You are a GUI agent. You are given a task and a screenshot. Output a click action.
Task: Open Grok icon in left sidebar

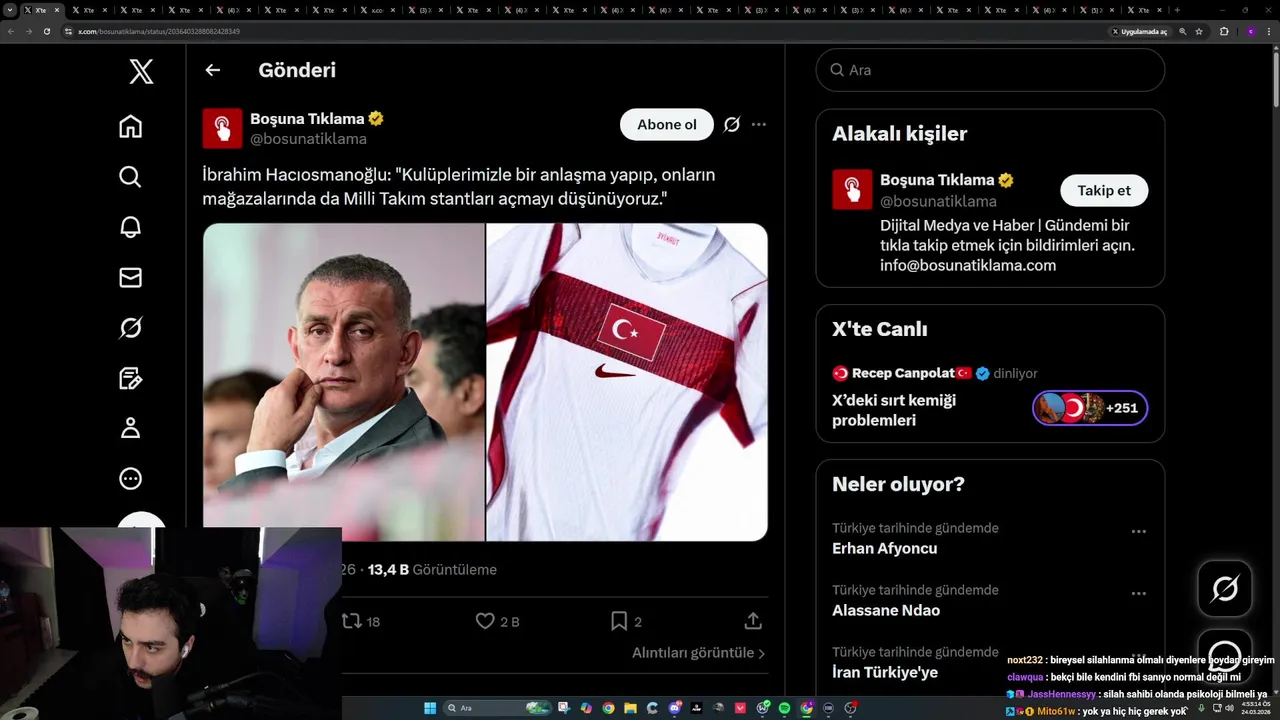(x=130, y=327)
